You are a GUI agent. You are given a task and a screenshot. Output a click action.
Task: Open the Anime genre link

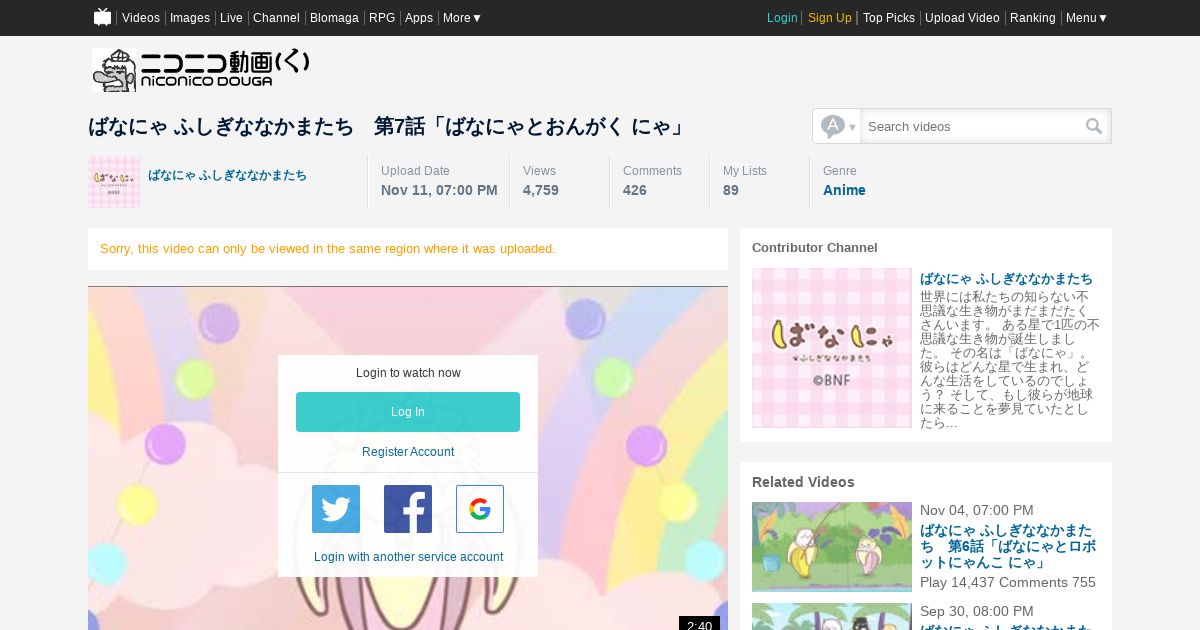844,190
